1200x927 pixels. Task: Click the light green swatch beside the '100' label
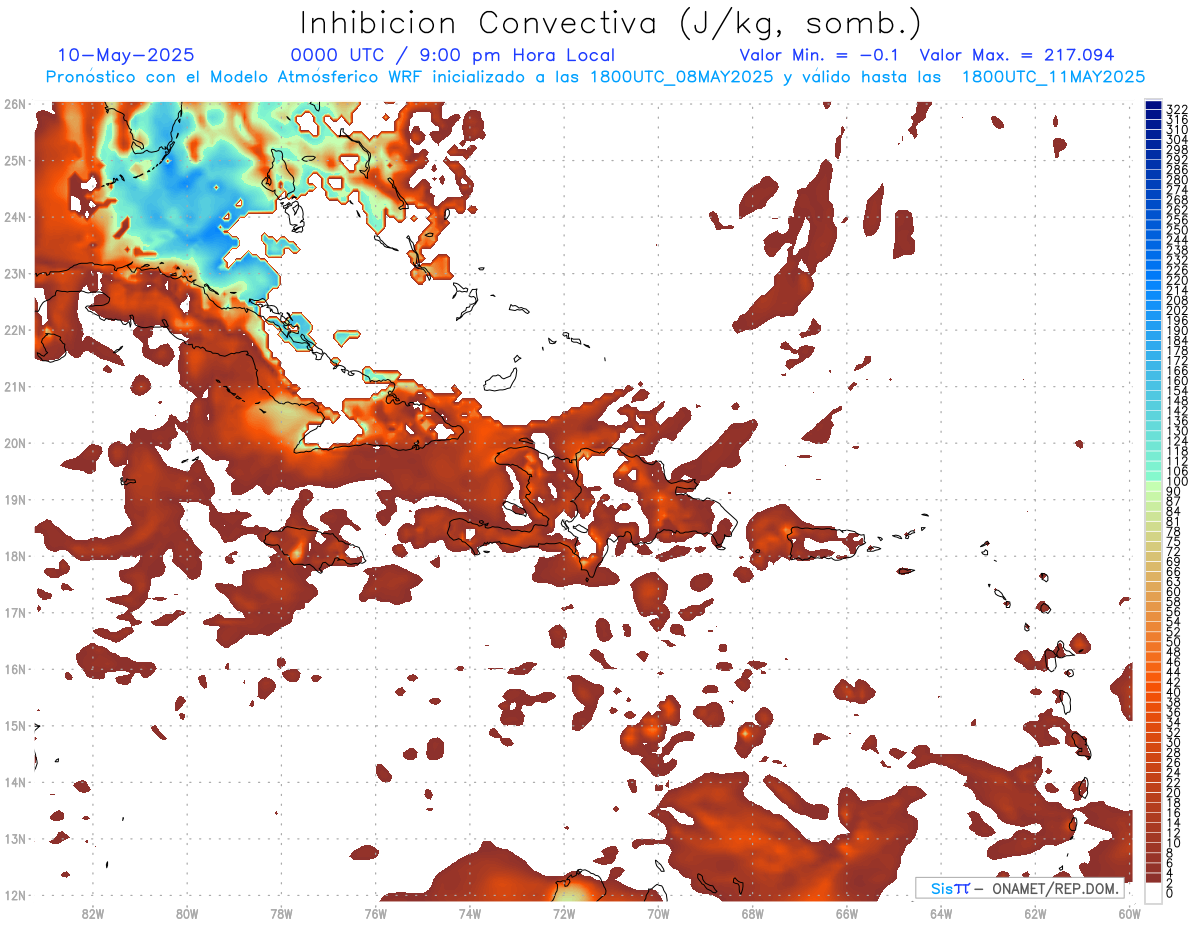point(1153,486)
